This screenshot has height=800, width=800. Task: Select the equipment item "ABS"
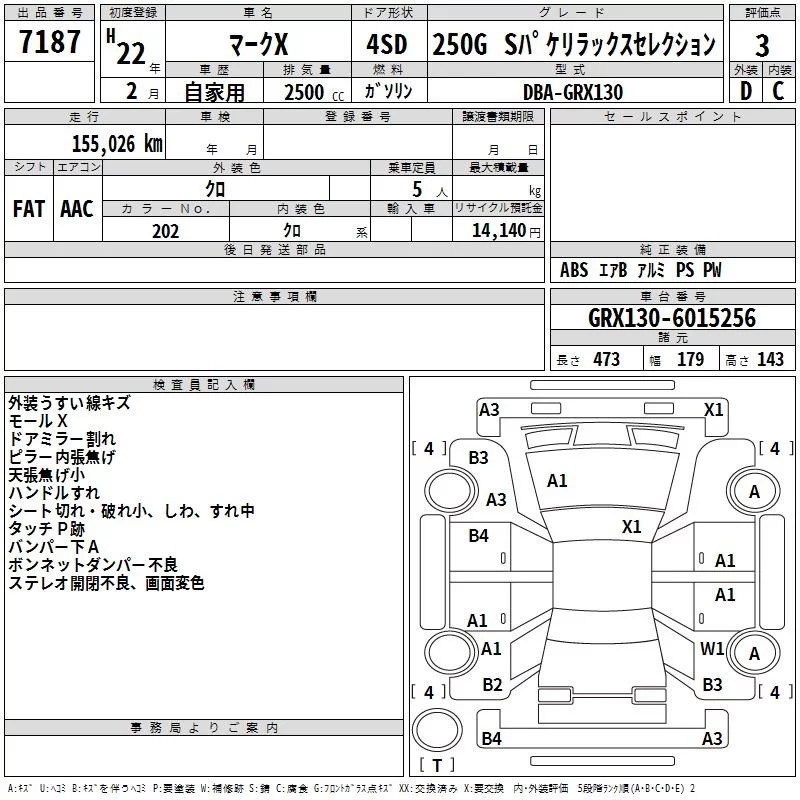click(x=574, y=270)
